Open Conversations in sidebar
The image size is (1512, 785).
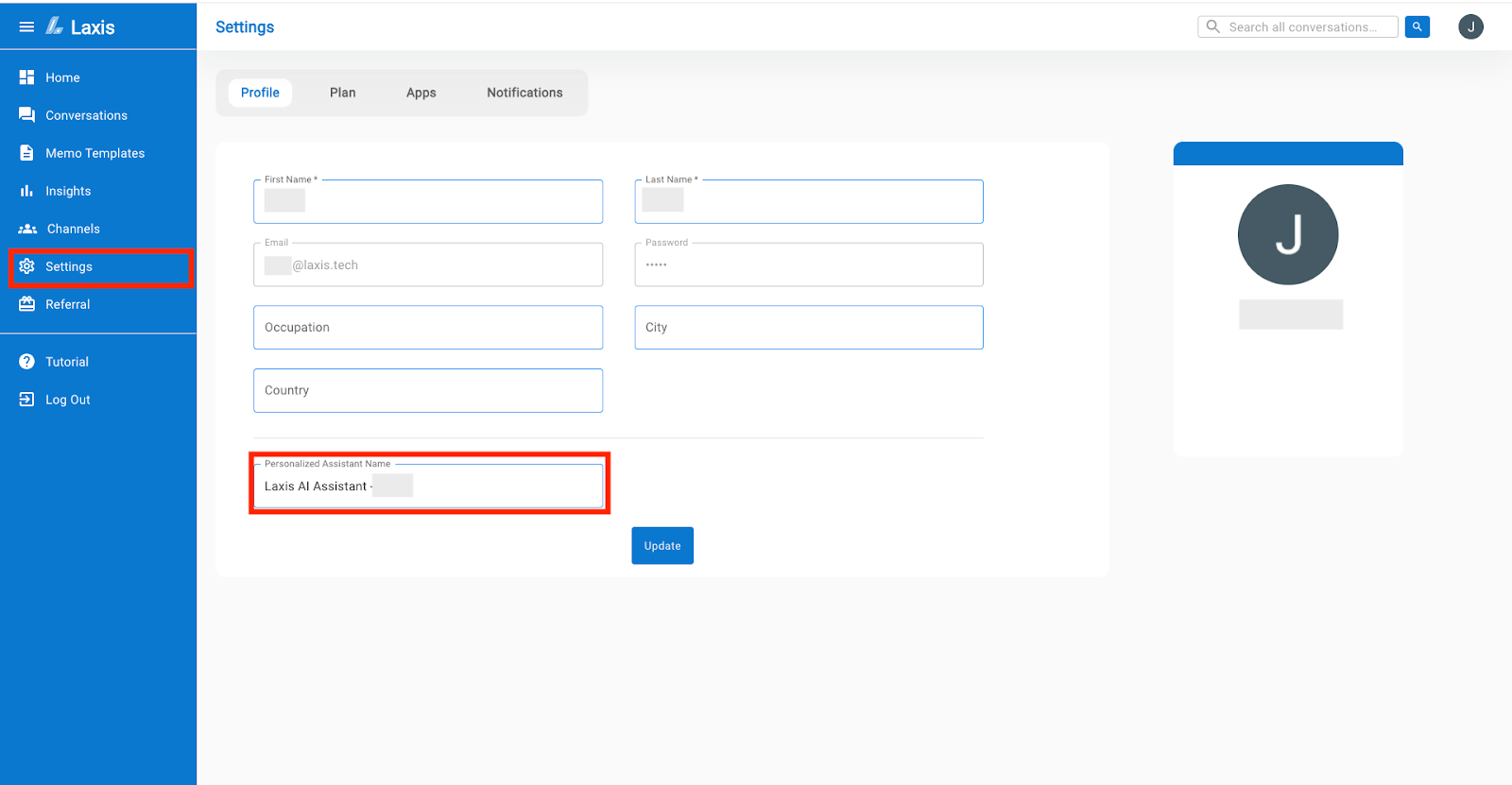98,115
